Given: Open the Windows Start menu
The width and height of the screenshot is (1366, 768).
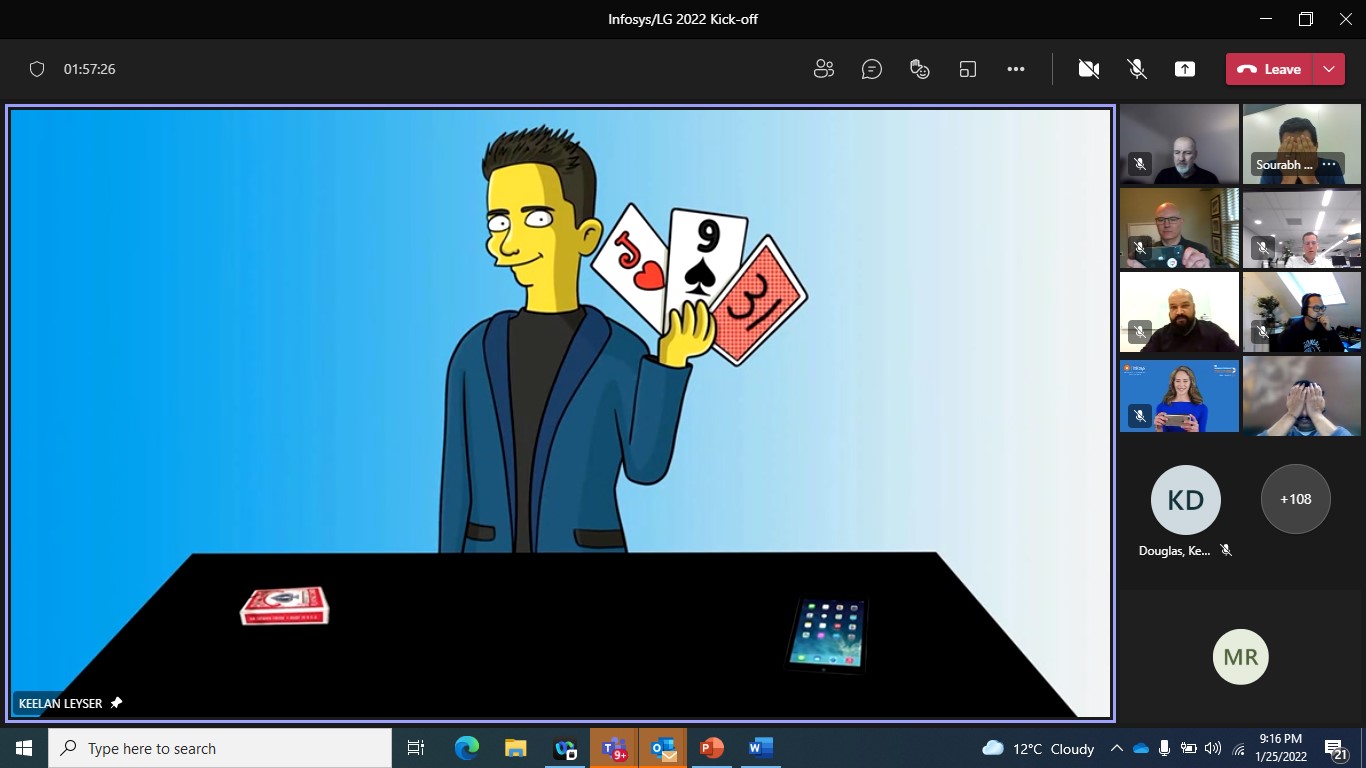Looking at the screenshot, I should pos(24,748).
